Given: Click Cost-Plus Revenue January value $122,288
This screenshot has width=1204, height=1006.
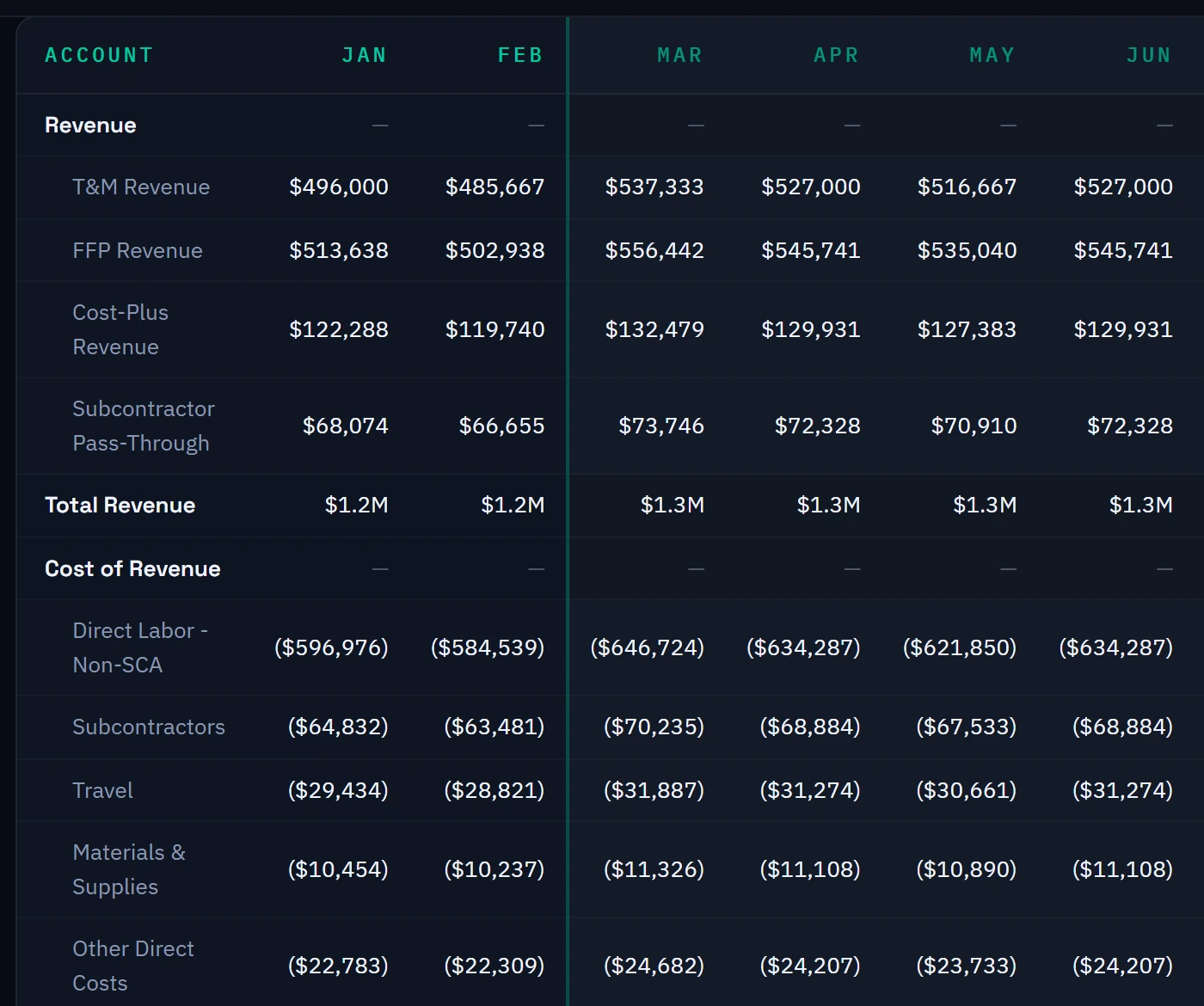Looking at the screenshot, I should tap(339, 330).
